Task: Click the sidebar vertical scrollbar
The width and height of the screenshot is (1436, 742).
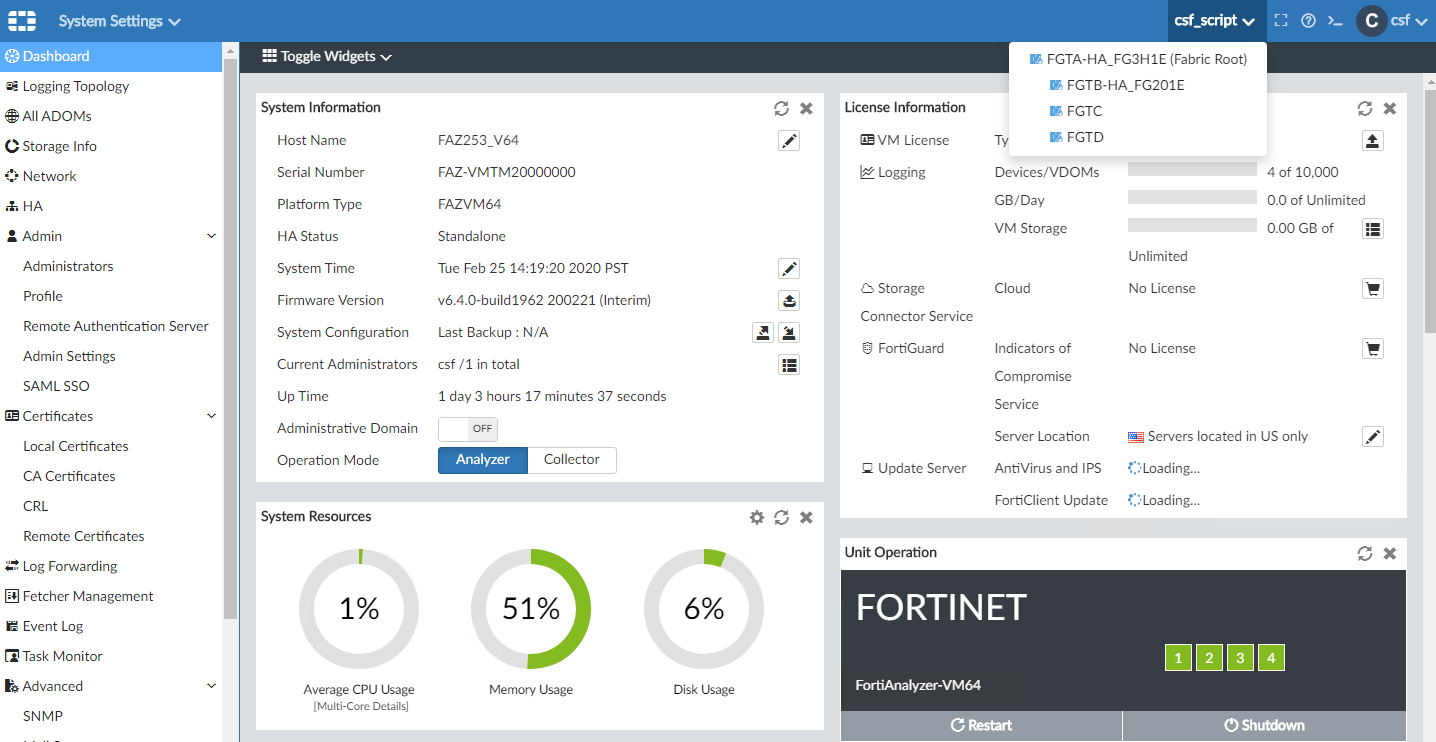Action: tap(230, 340)
